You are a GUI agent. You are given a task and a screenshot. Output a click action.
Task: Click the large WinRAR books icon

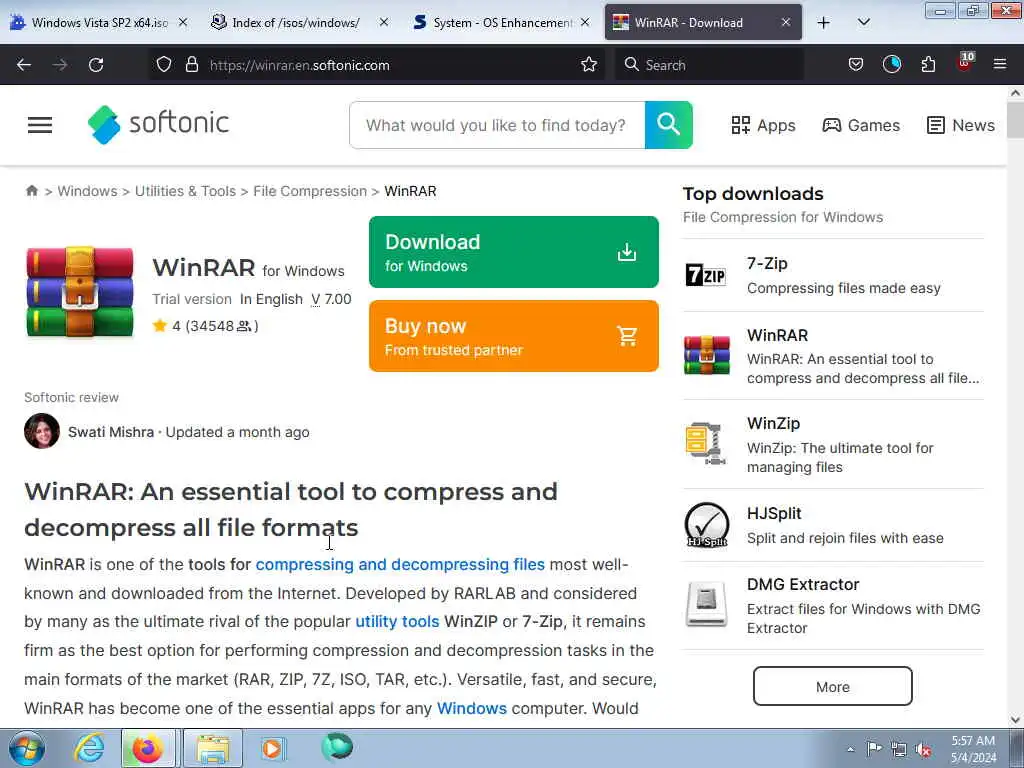click(x=80, y=291)
